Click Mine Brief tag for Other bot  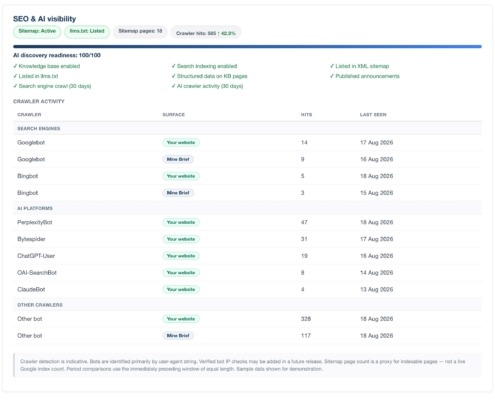178,336
